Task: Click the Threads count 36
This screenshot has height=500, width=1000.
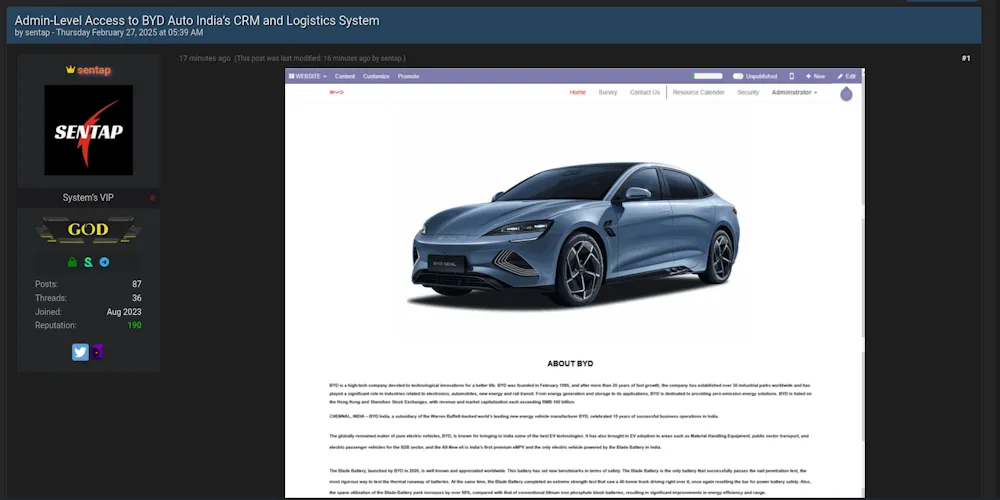Action: [x=137, y=298]
